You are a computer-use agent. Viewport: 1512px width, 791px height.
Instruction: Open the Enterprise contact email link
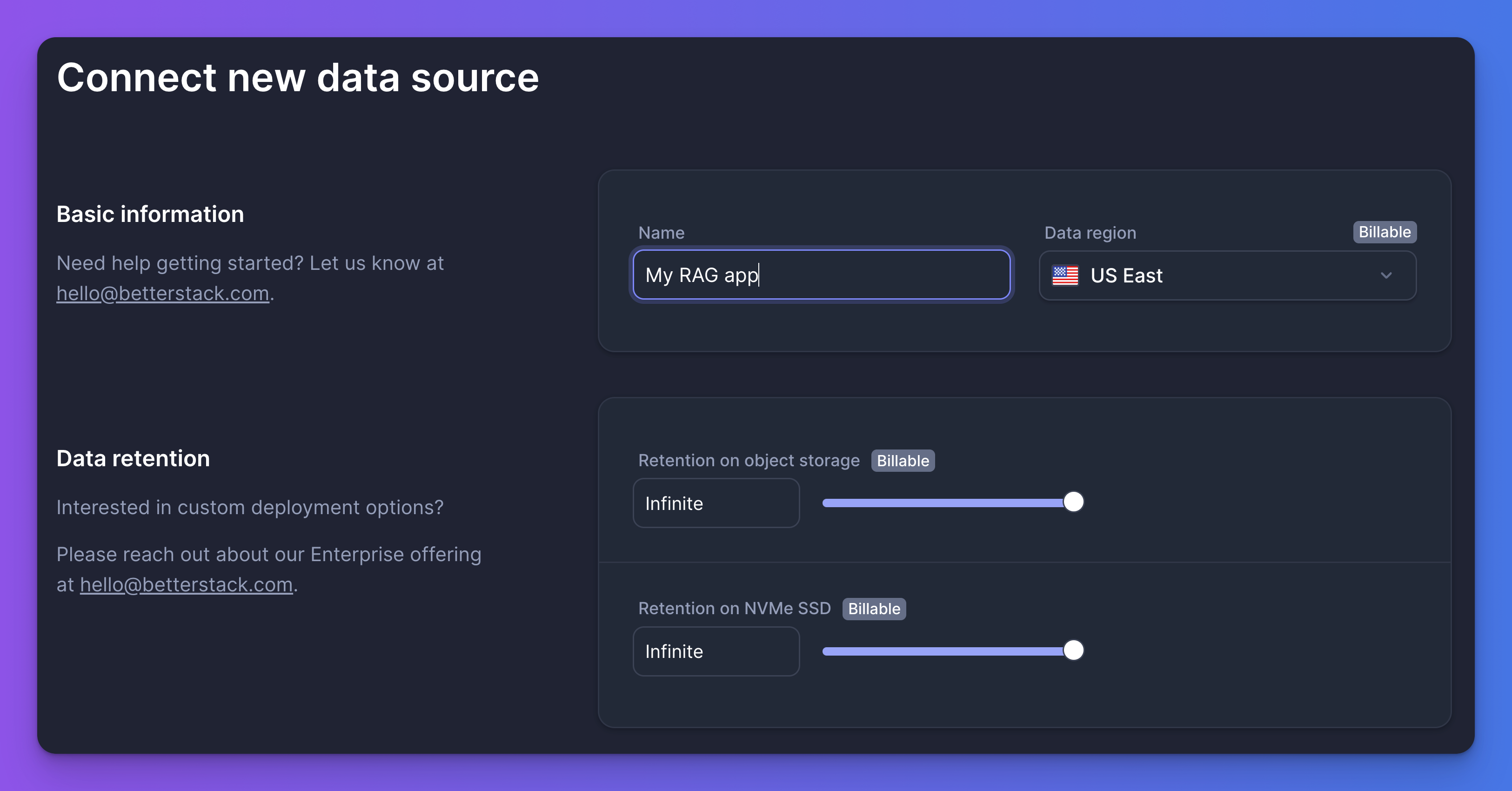tap(186, 584)
